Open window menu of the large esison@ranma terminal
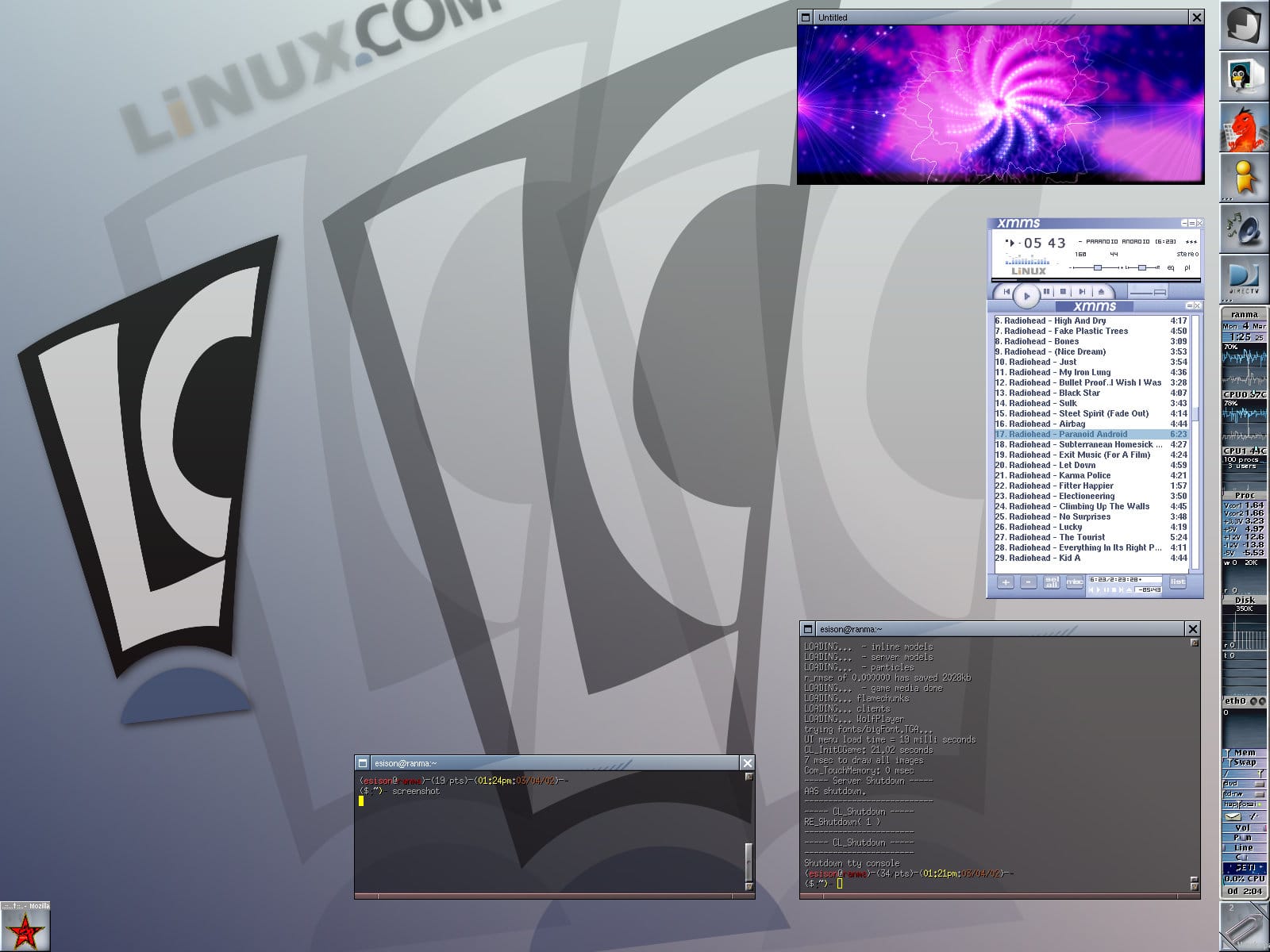This screenshot has height=952, width=1270. [808, 629]
